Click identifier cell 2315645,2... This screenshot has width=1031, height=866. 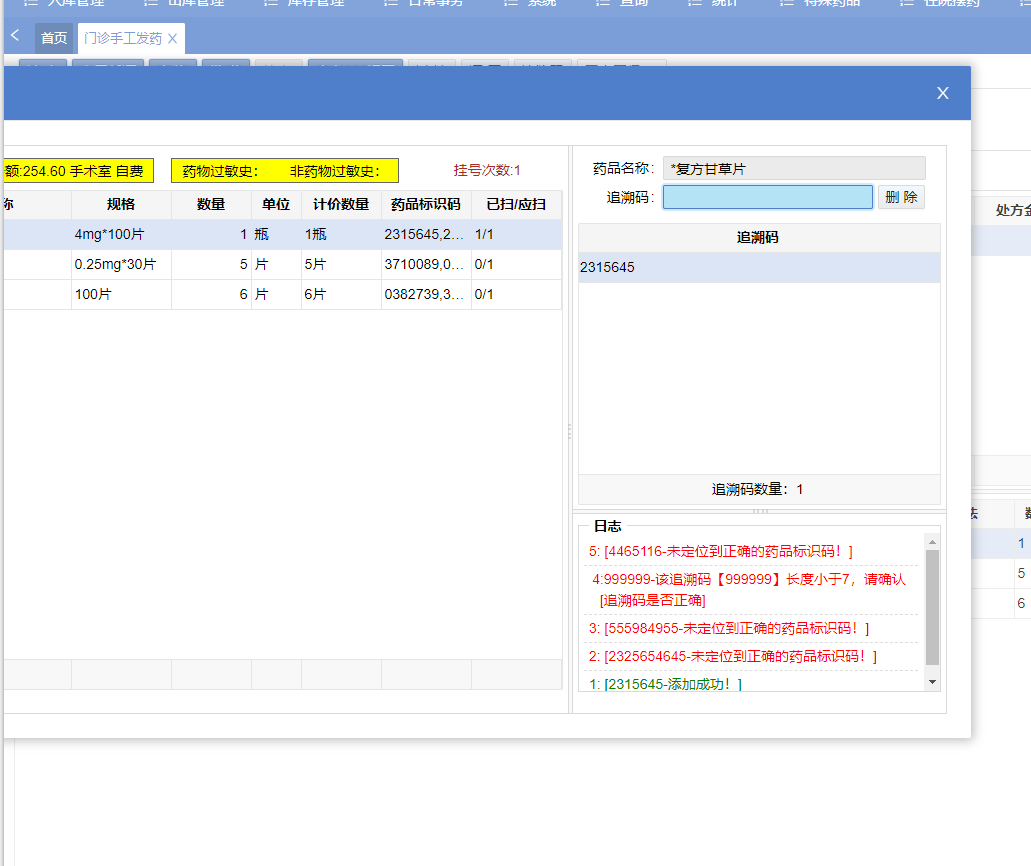[424, 235]
